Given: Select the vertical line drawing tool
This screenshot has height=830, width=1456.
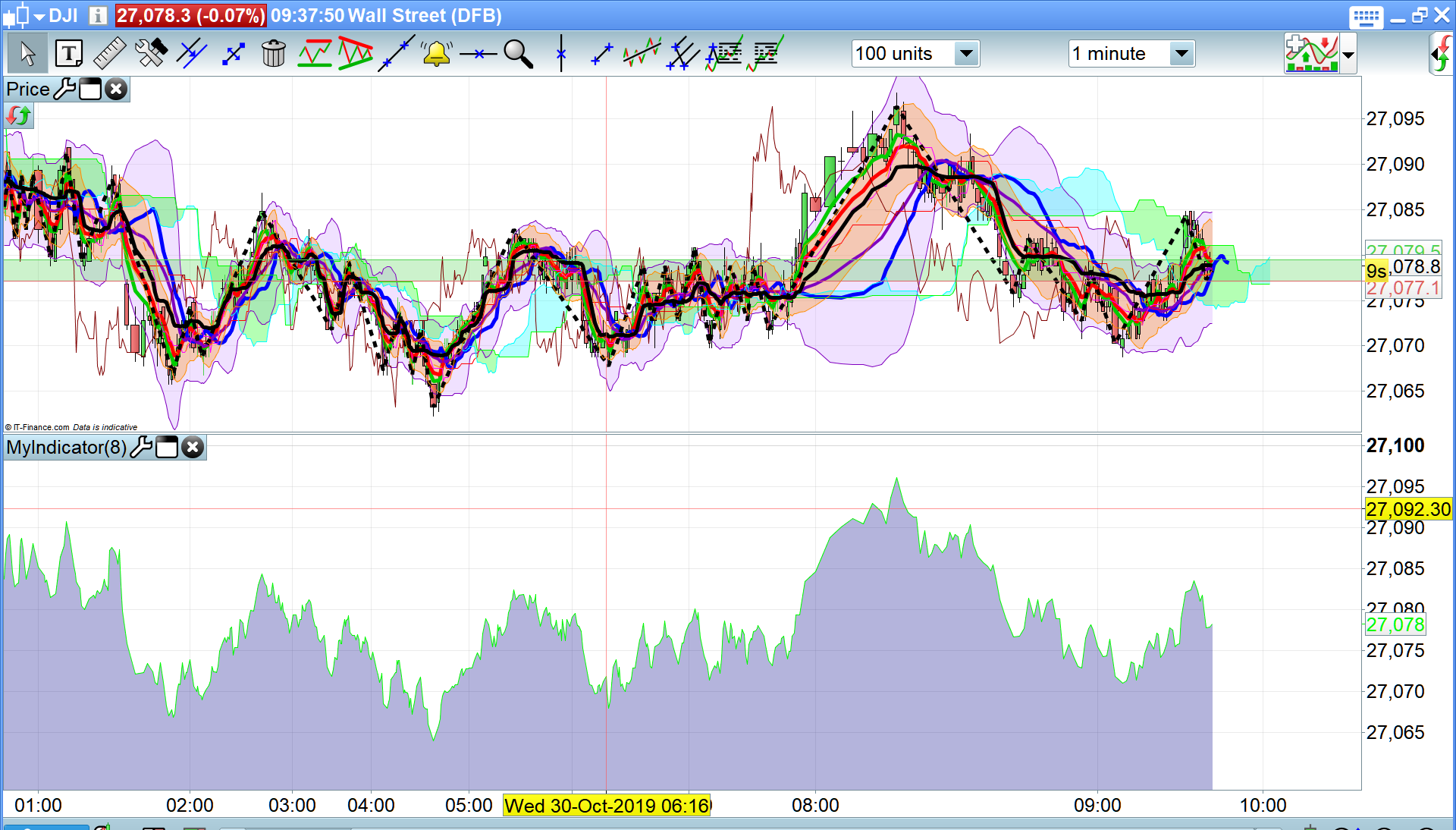Looking at the screenshot, I should coord(561,54).
